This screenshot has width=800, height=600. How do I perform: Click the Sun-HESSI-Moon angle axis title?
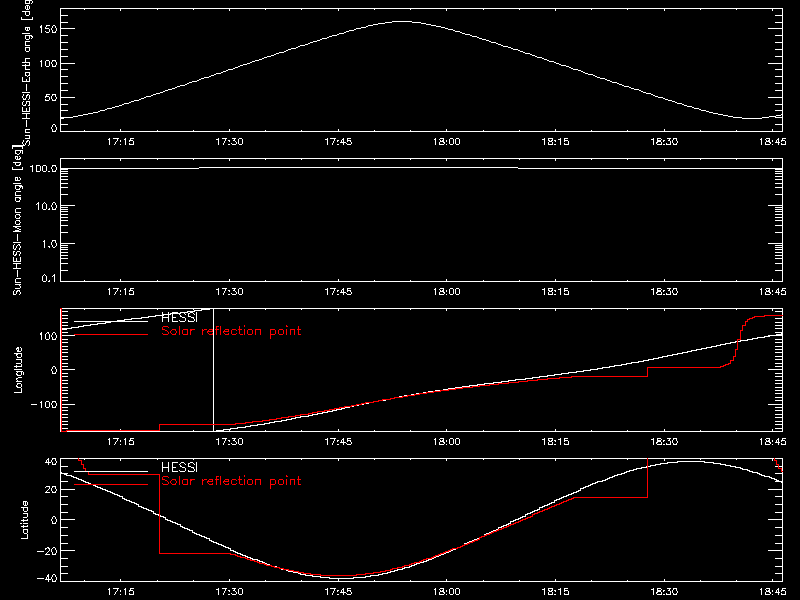coord(17,220)
